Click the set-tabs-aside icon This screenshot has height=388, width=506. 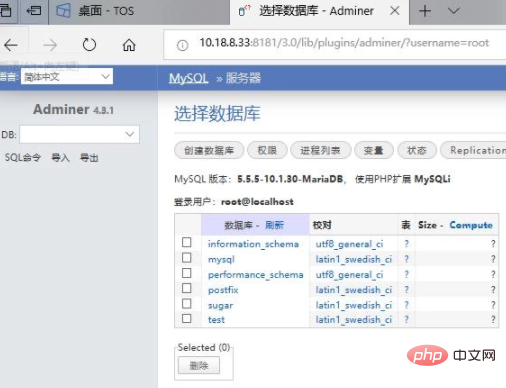pos(34,11)
